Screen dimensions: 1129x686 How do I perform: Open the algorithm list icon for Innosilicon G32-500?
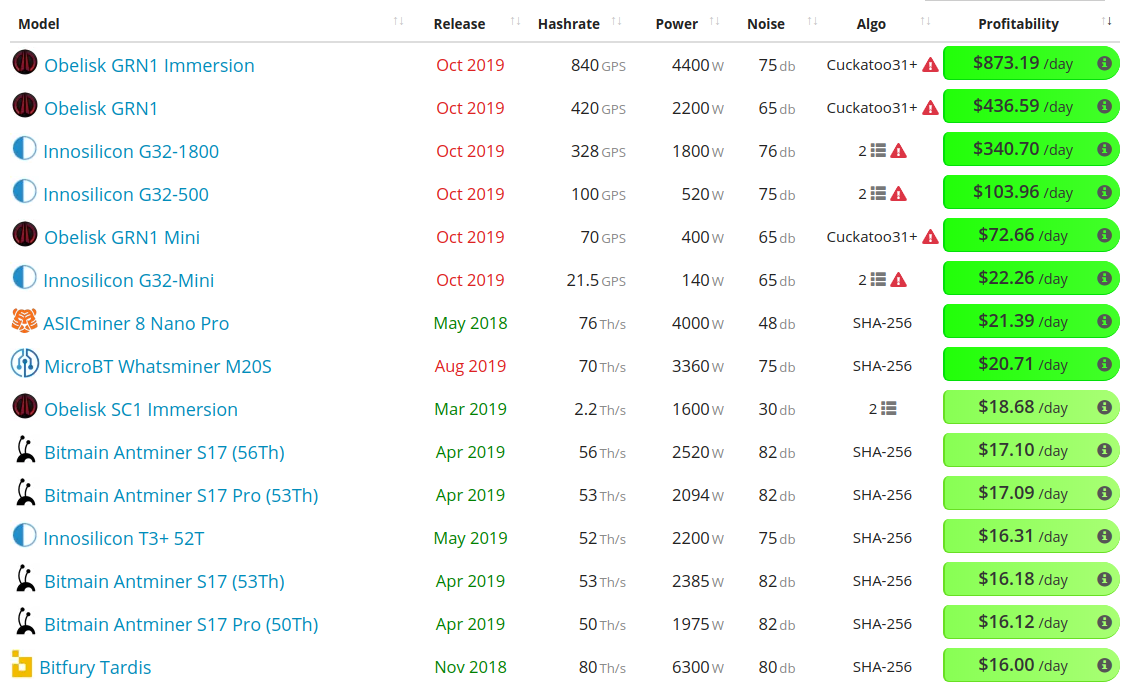click(x=878, y=194)
